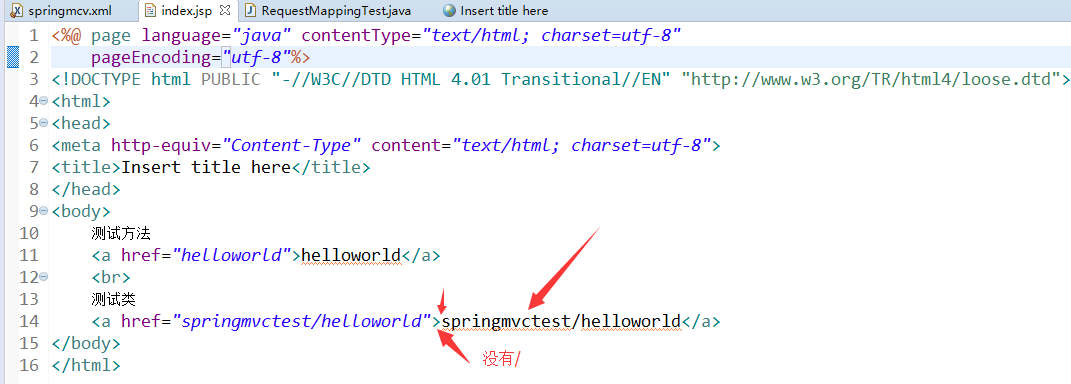Screen dimensions: 1071x384
Task: Click the JSP file icon on index.jsp tab
Action: coord(151,11)
